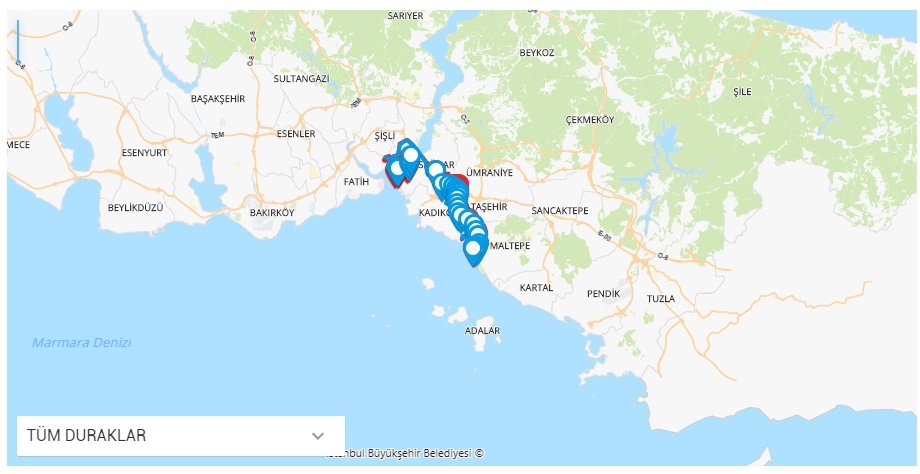Click the ŞİLE district label
920x474 pixels.
(x=742, y=92)
